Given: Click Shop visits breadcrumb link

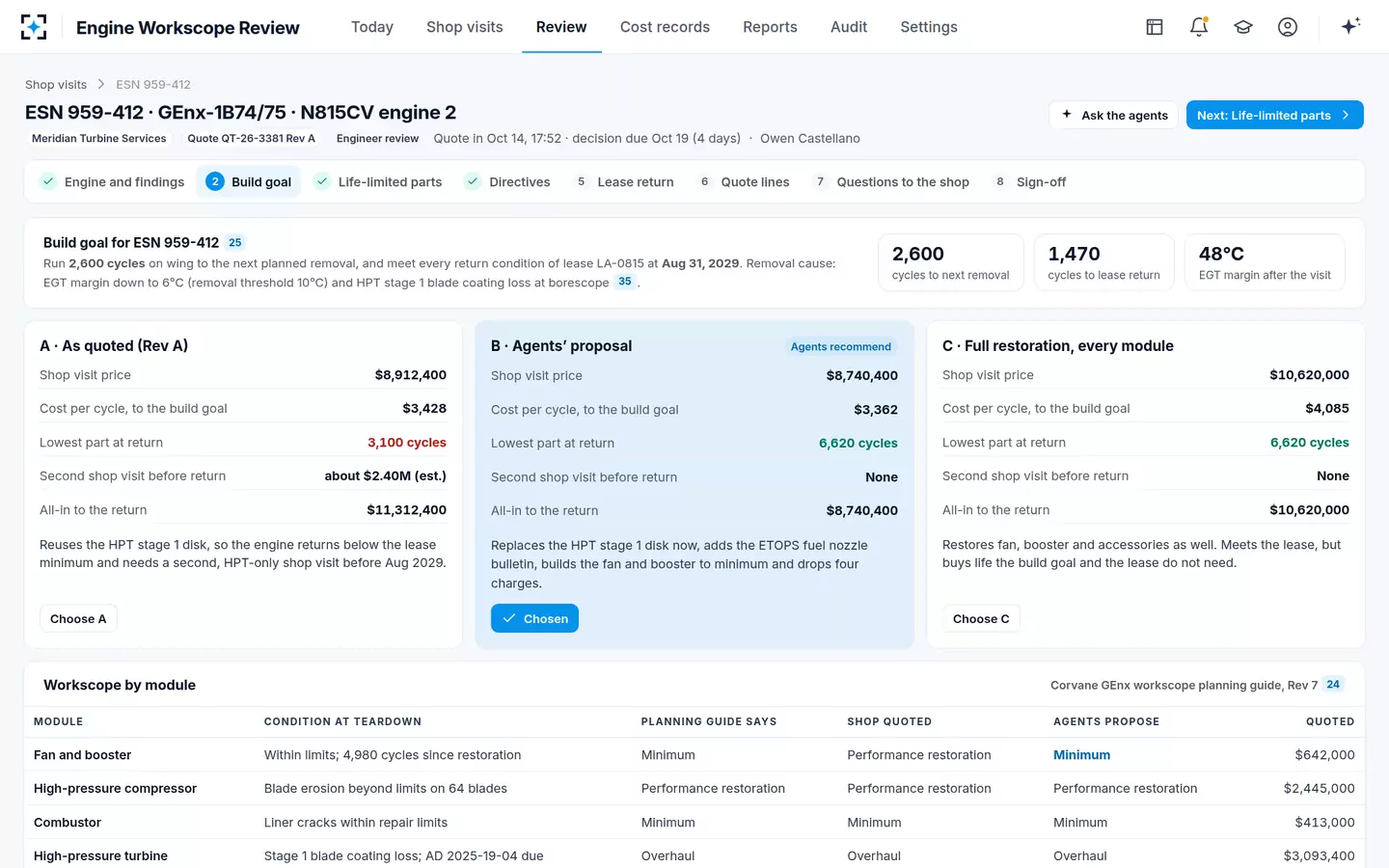Looking at the screenshot, I should (x=56, y=85).
